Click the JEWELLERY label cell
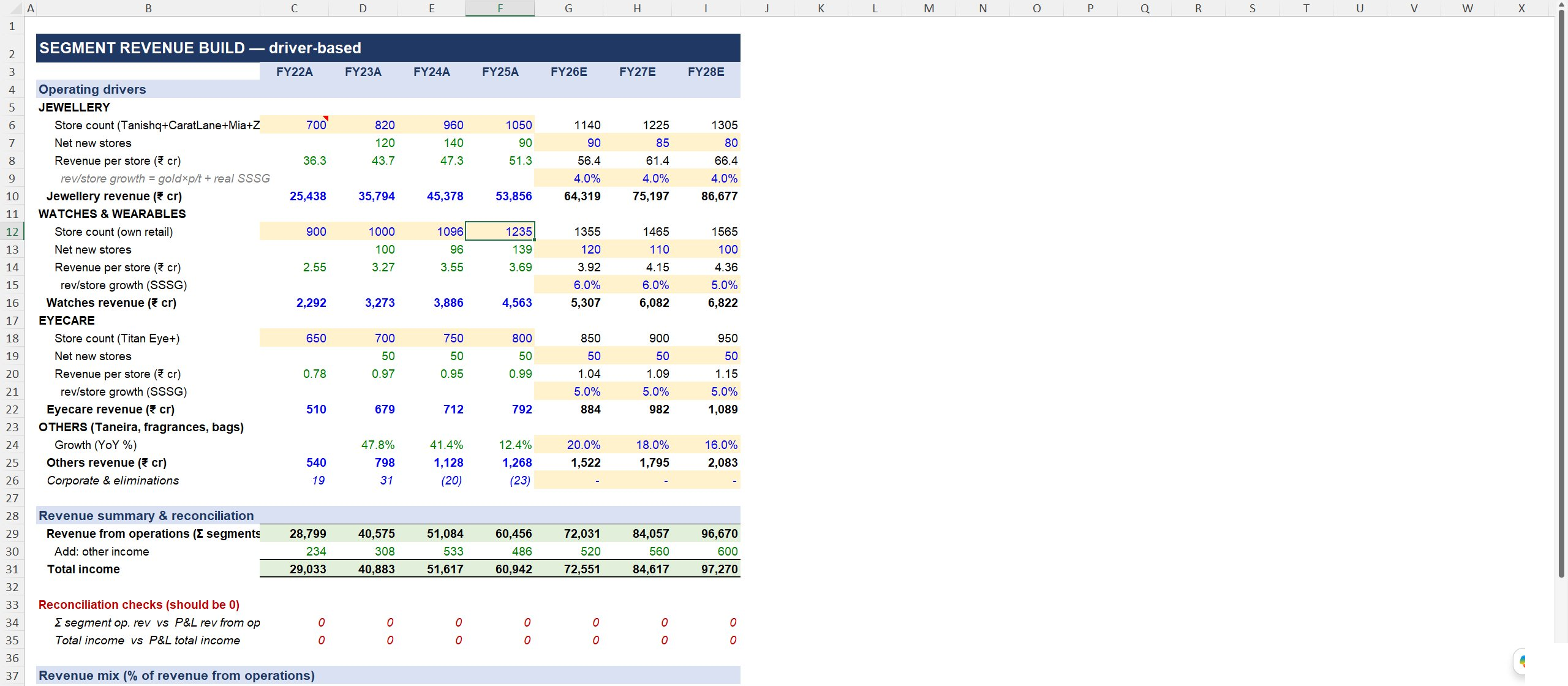 pyautogui.click(x=148, y=107)
